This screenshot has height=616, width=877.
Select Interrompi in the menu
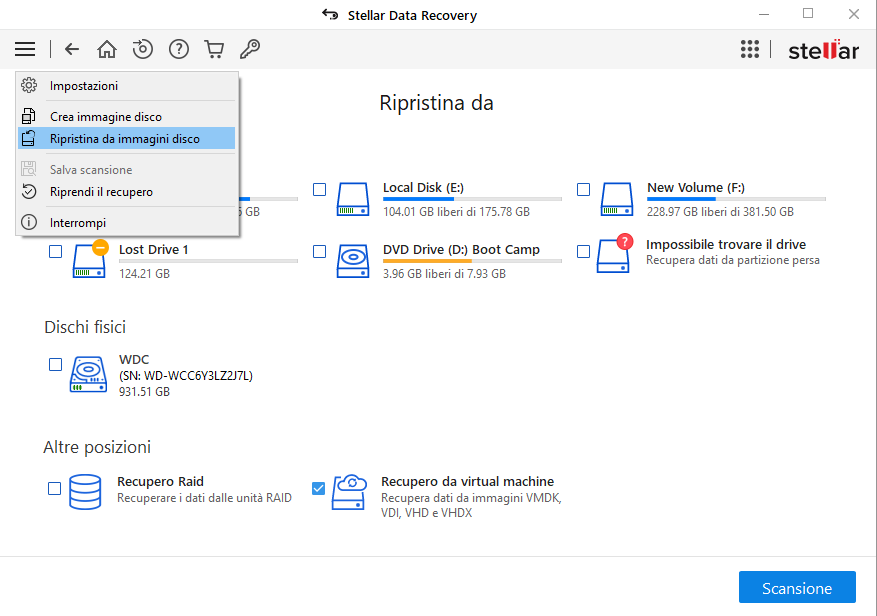pos(126,223)
